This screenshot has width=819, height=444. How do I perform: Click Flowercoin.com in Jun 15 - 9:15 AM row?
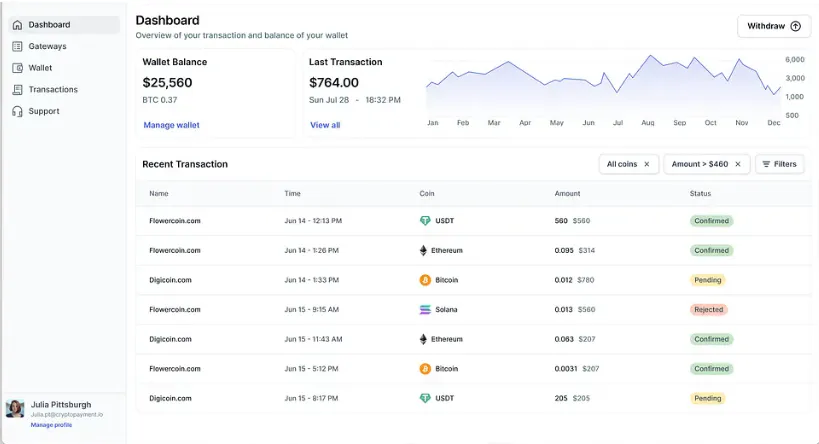pyautogui.click(x=175, y=310)
